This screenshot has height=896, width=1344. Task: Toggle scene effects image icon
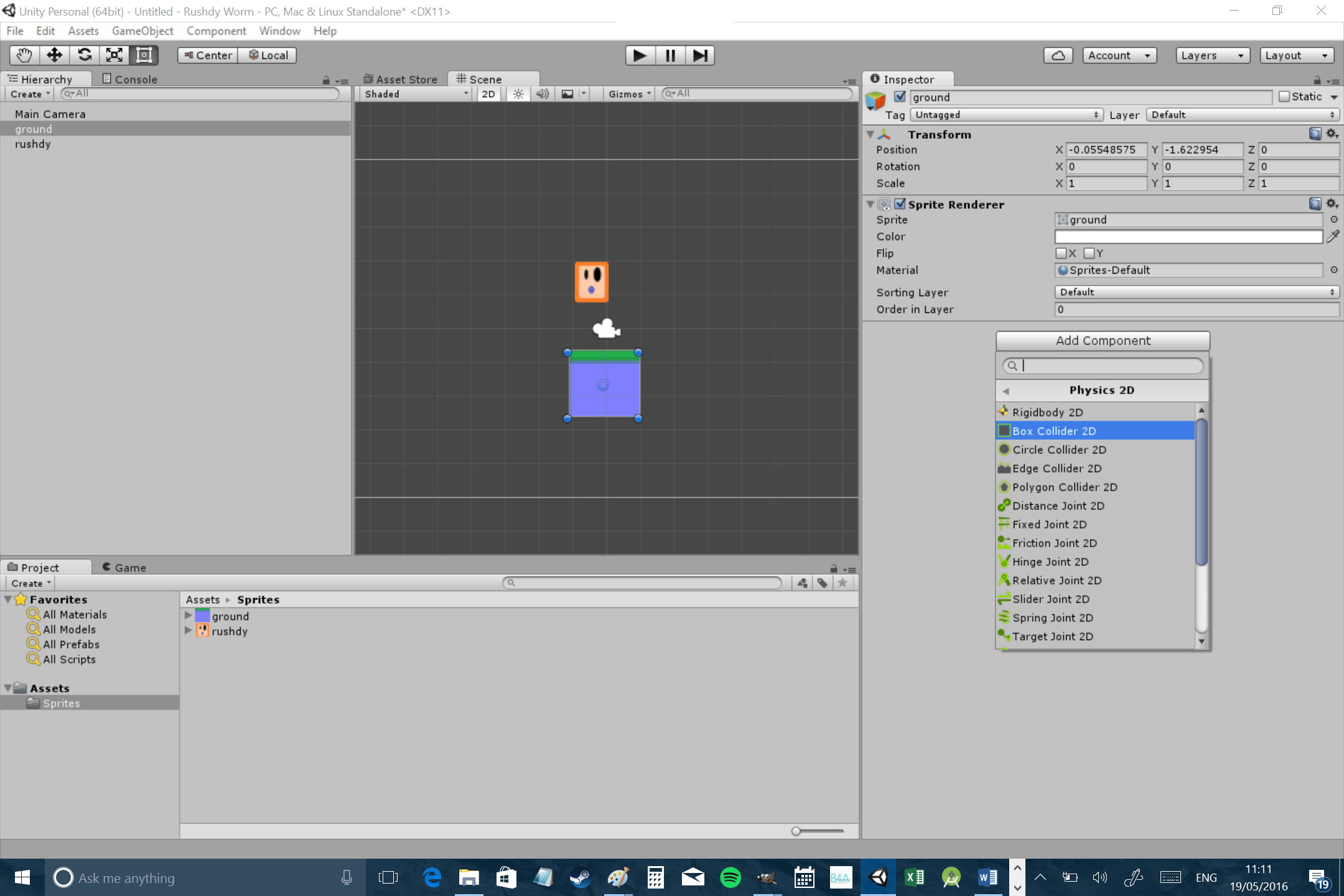(x=567, y=94)
